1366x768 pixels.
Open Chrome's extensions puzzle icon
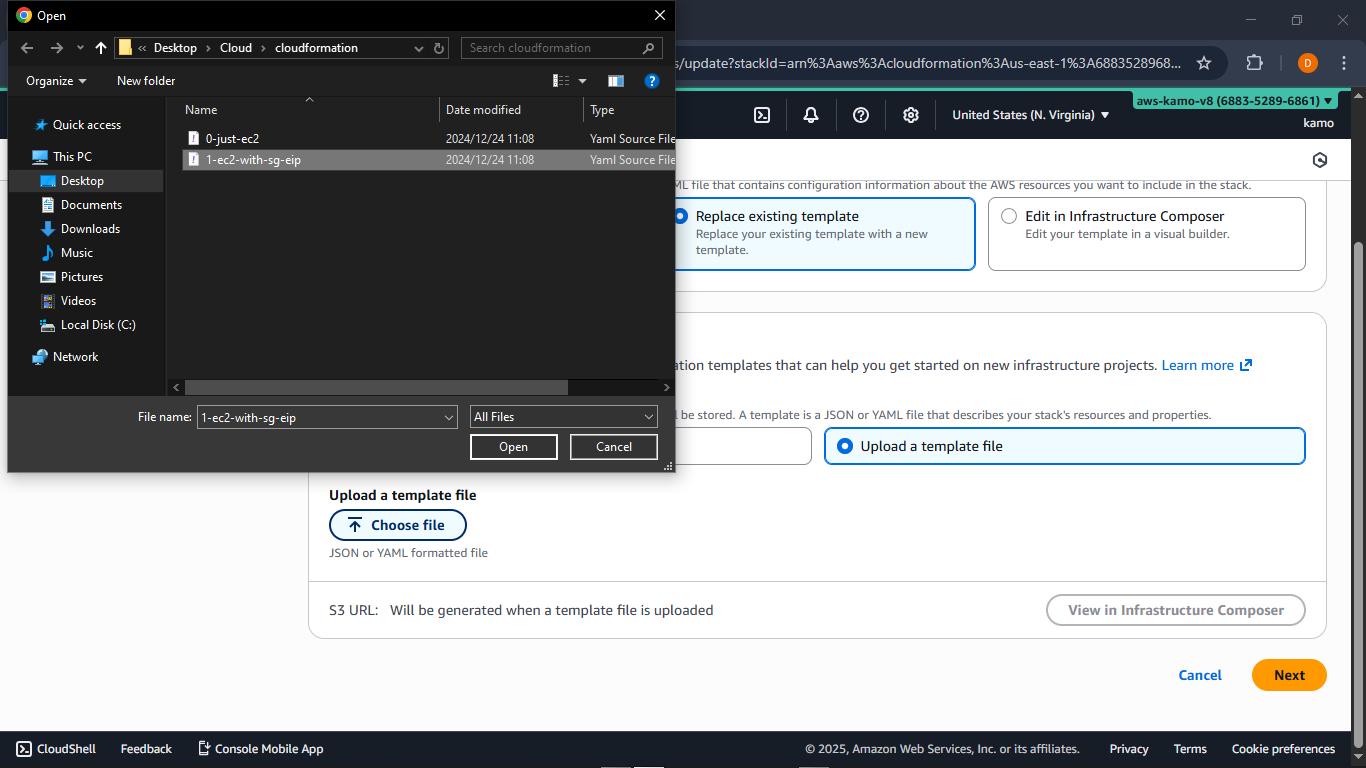point(1254,62)
